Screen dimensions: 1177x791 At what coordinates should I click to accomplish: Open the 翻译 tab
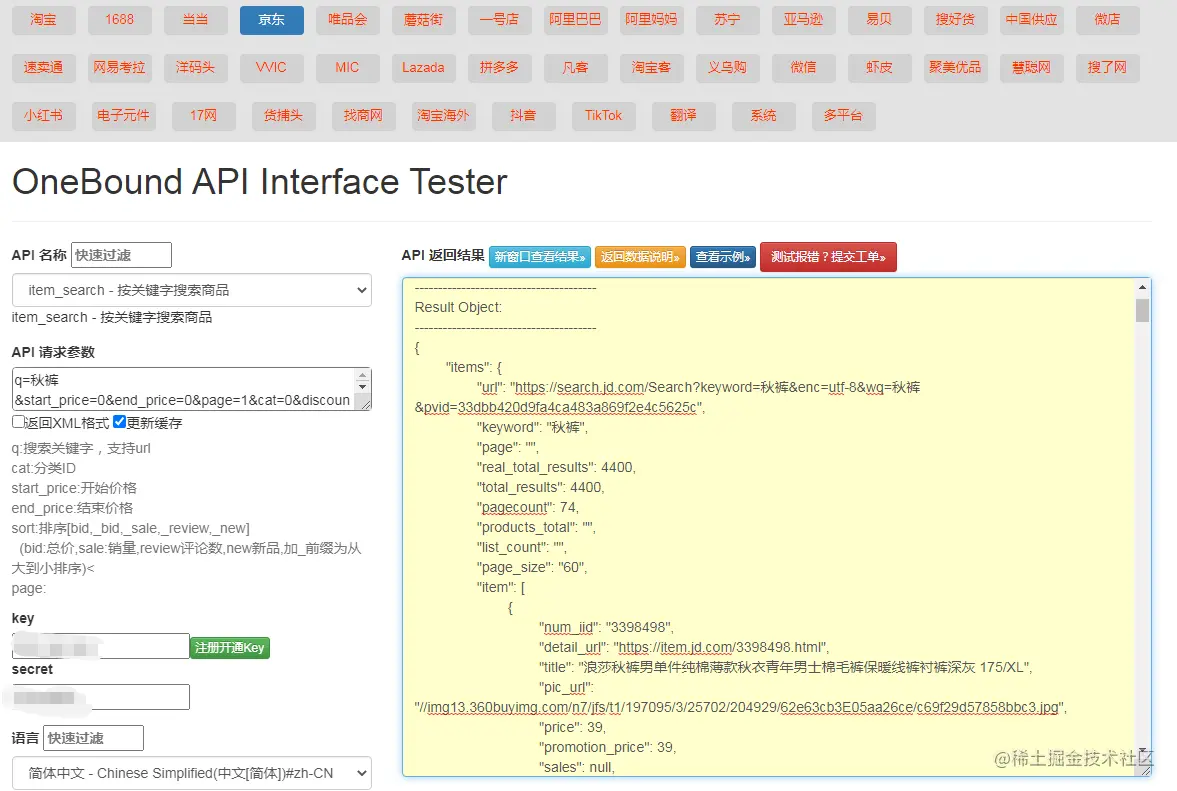click(683, 116)
